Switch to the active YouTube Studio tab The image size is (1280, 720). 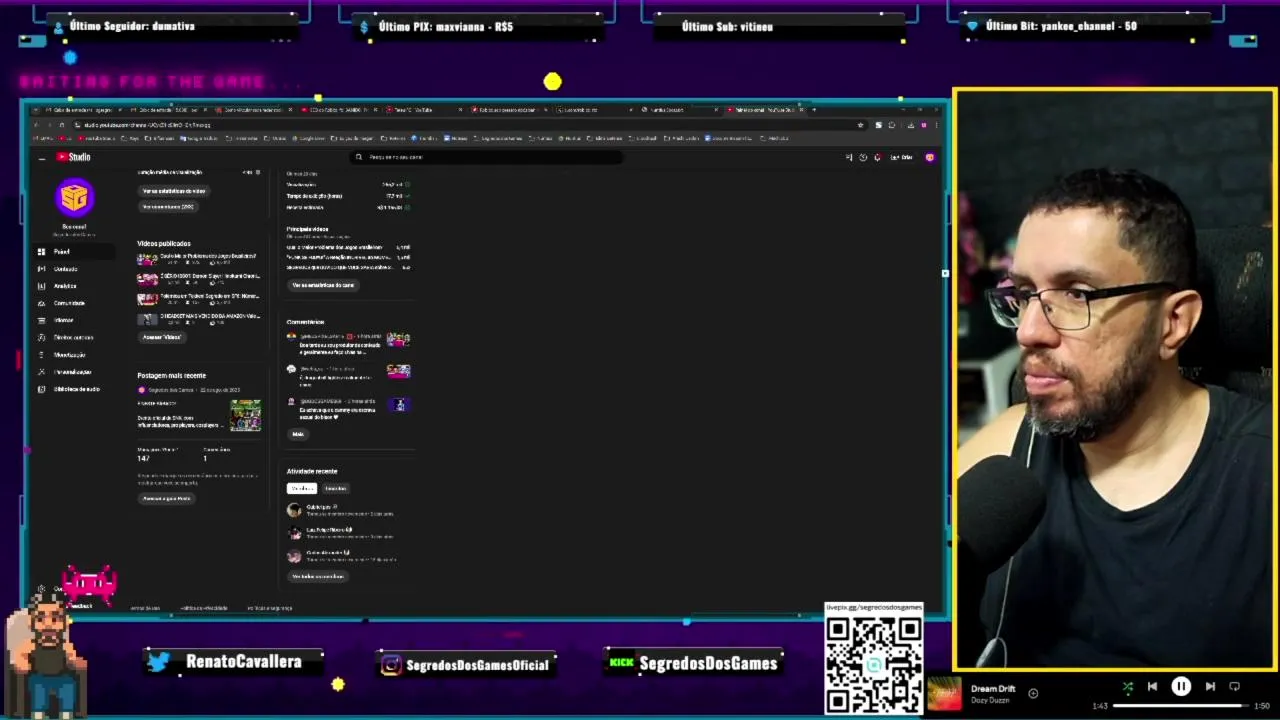coord(765,110)
